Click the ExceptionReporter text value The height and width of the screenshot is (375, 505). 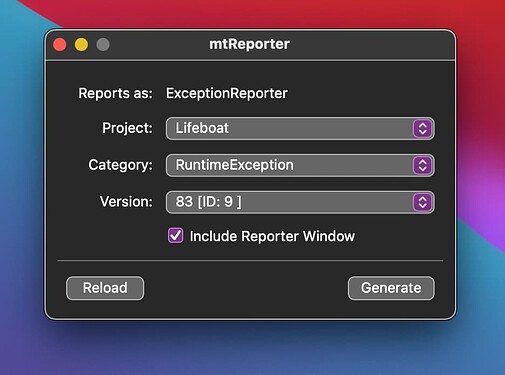(x=227, y=93)
